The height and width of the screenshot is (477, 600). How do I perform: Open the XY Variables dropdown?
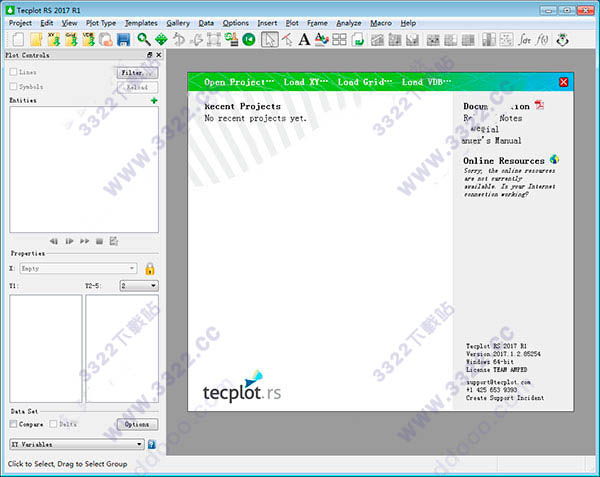click(x=77, y=444)
